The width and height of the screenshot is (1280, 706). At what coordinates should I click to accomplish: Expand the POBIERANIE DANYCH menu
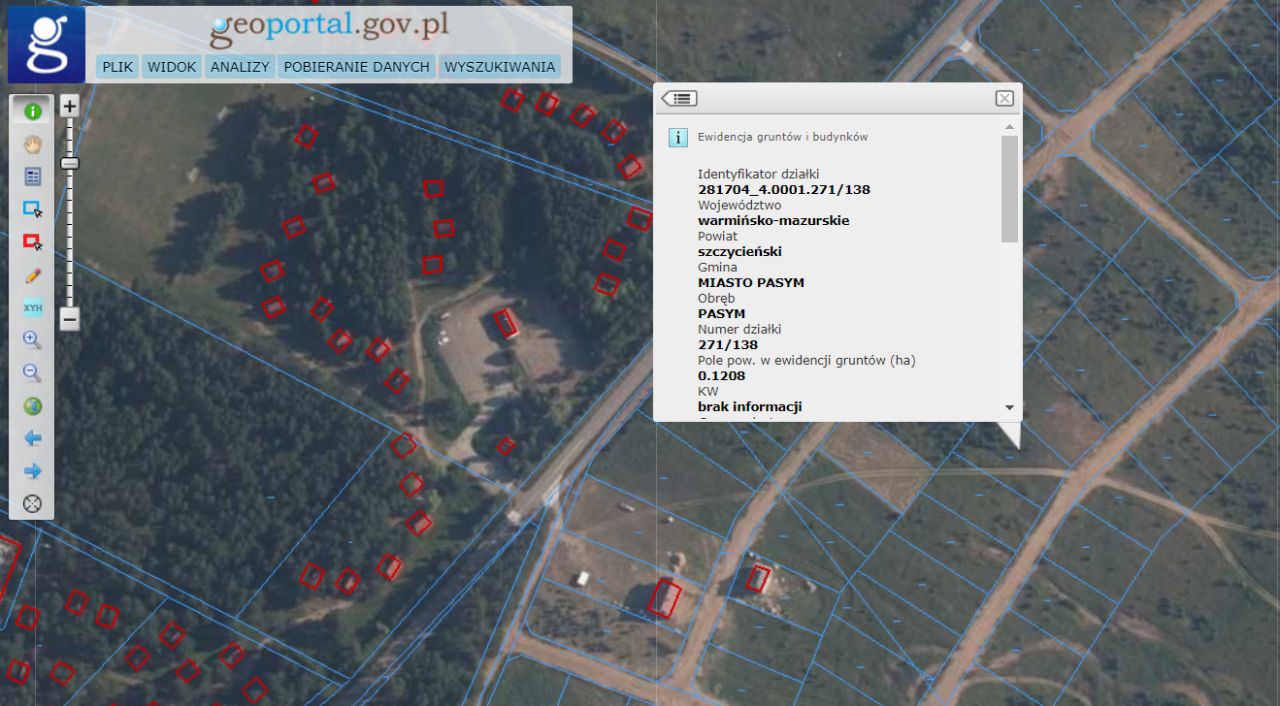tap(357, 67)
